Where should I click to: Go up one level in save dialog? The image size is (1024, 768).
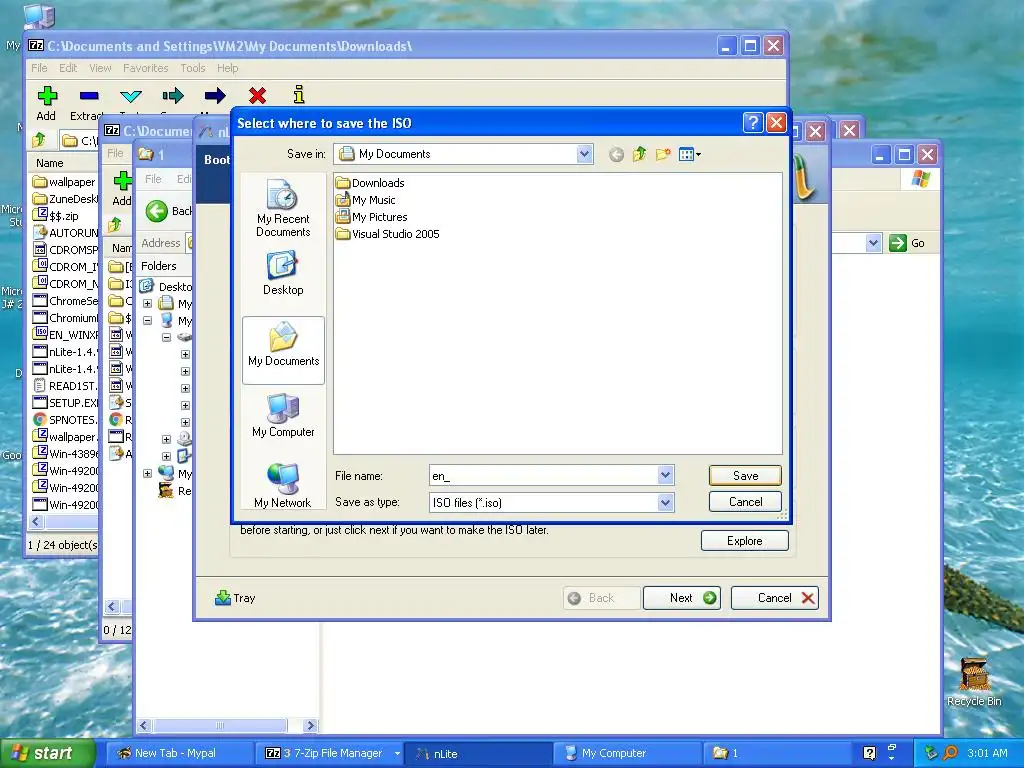(639, 154)
